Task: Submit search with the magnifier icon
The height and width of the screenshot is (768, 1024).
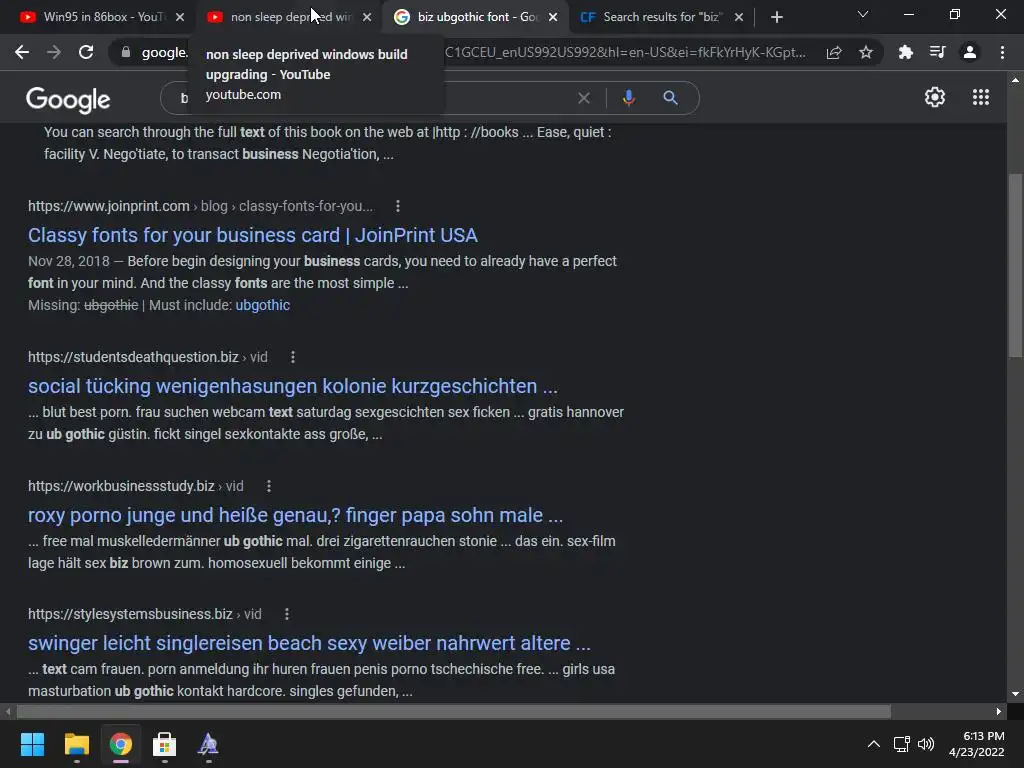Action: tap(671, 98)
